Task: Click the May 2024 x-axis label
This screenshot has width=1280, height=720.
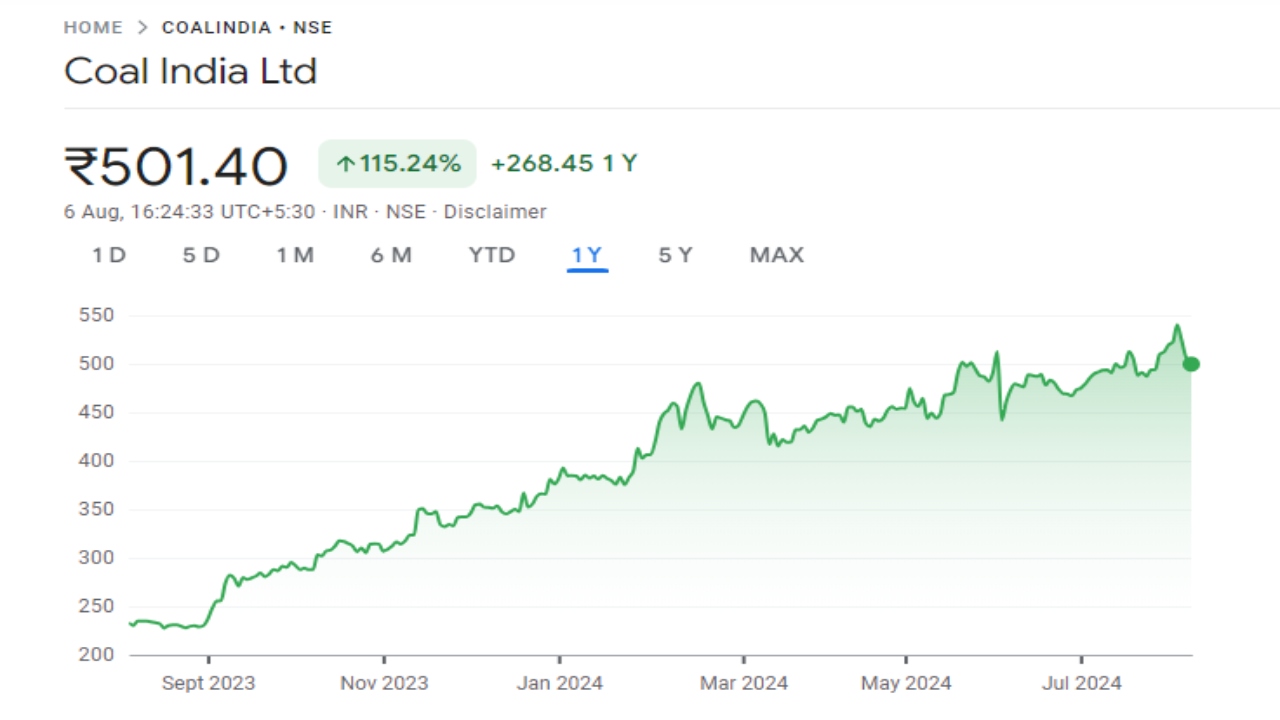Action: (906, 684)
